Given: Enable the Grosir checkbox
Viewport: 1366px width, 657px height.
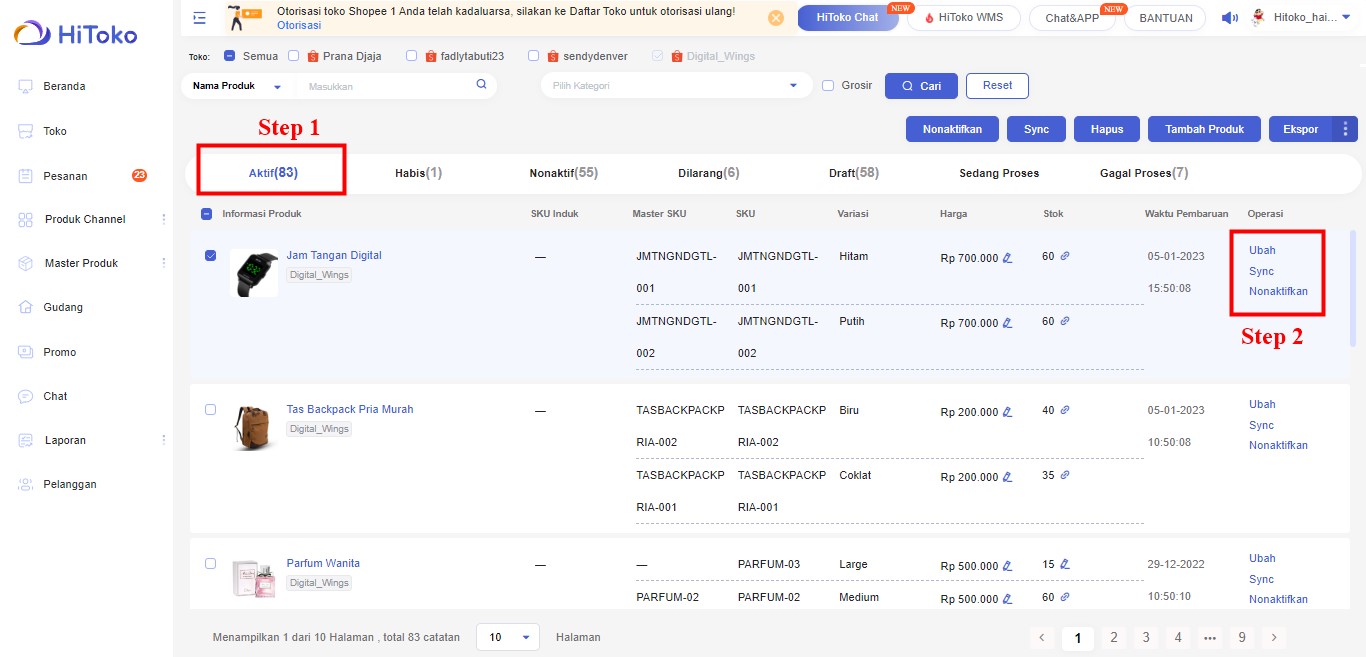Looking at the screenshot, I should tap(828, 86).
